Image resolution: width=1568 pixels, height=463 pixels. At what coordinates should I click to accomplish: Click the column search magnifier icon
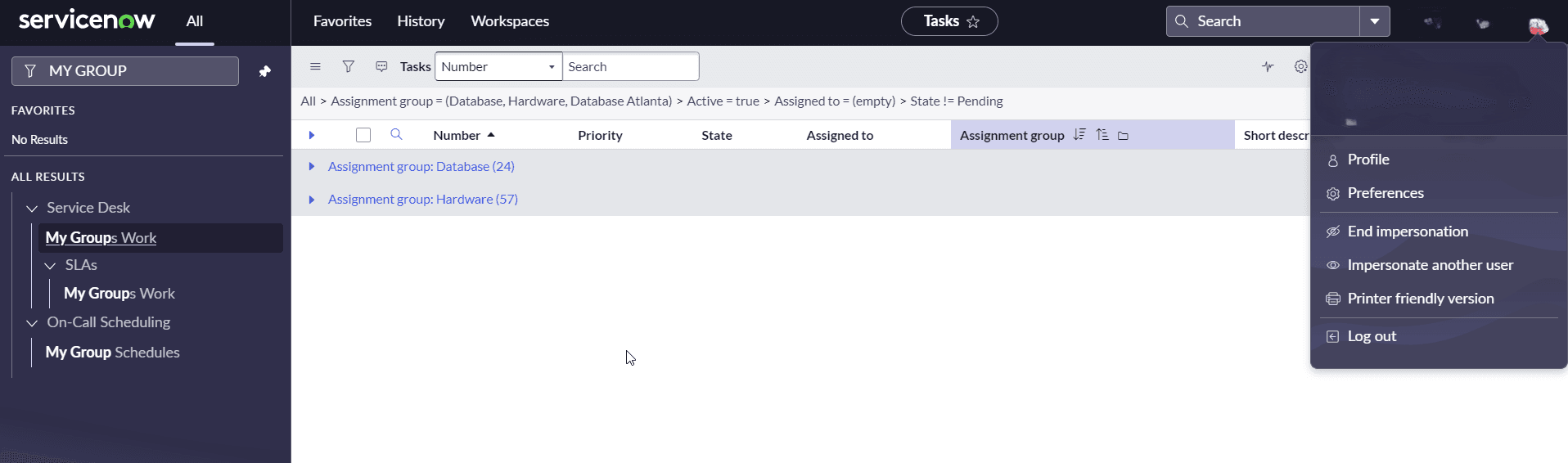coord(396,135)
